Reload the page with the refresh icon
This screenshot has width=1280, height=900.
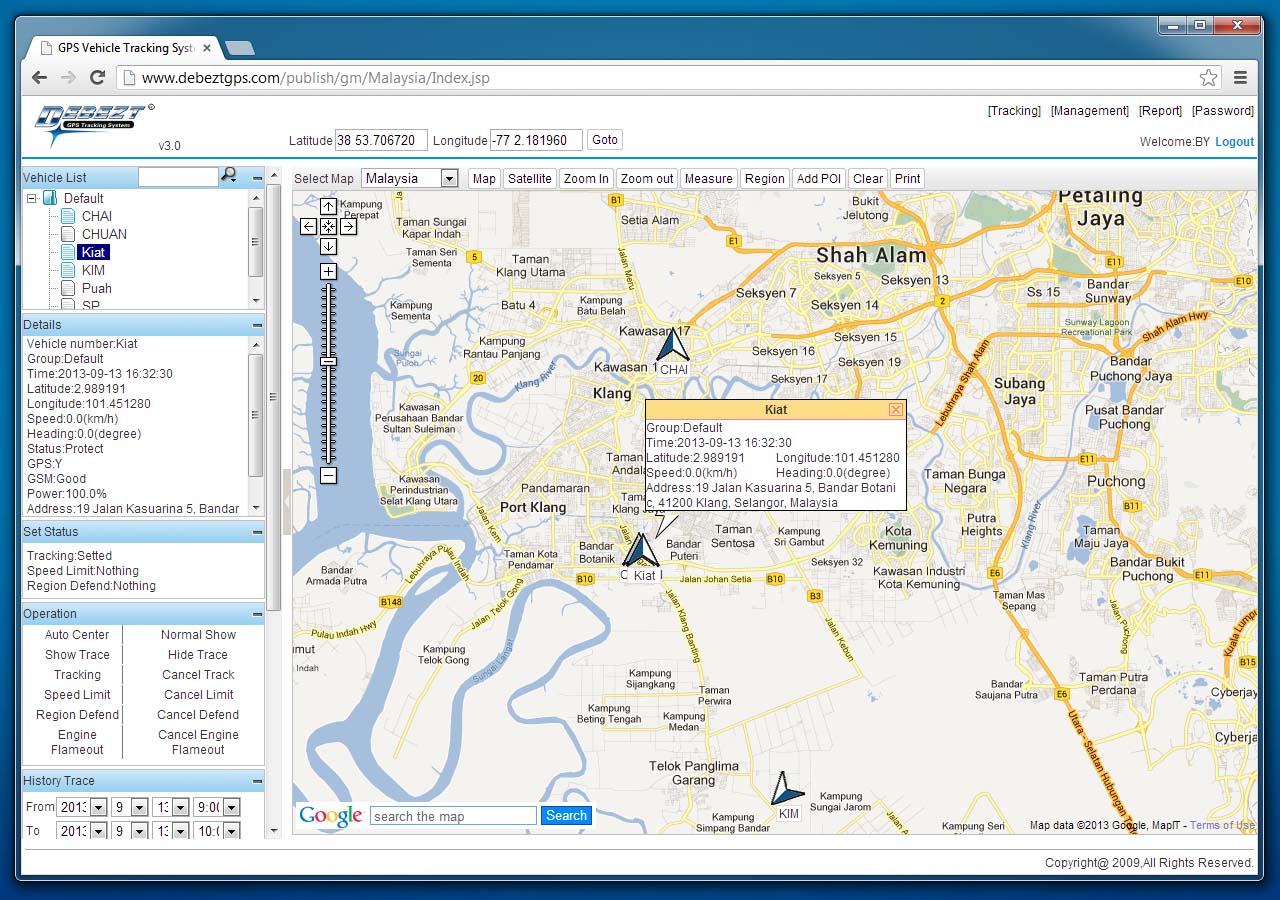click(97, 77)
